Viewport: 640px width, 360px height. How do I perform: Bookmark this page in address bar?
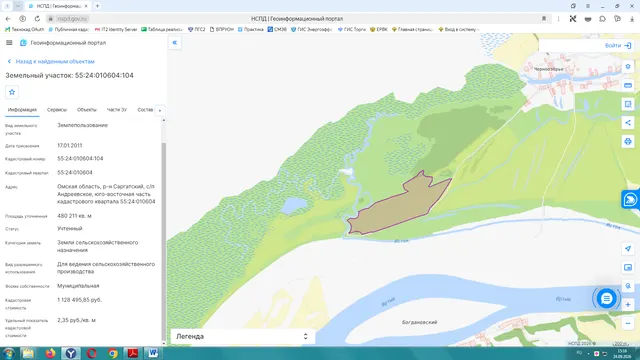(544, 19)
